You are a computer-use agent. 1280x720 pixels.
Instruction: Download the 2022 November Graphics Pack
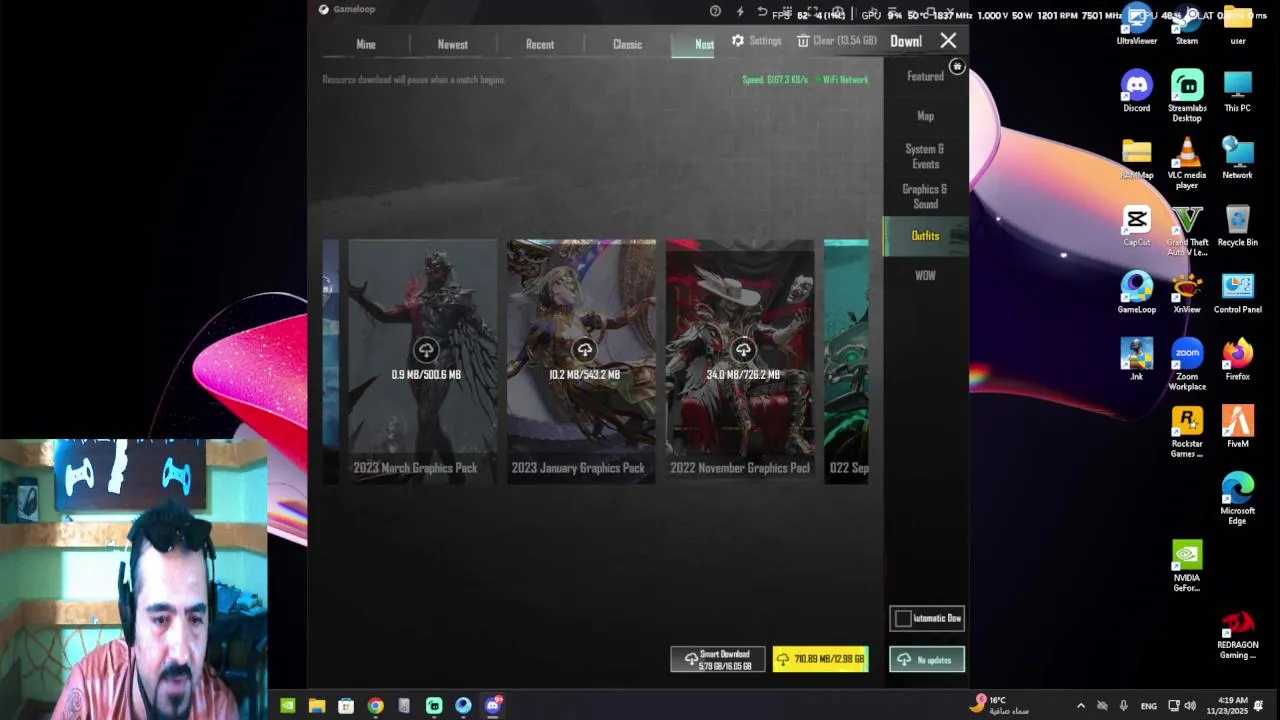point(743,350)
